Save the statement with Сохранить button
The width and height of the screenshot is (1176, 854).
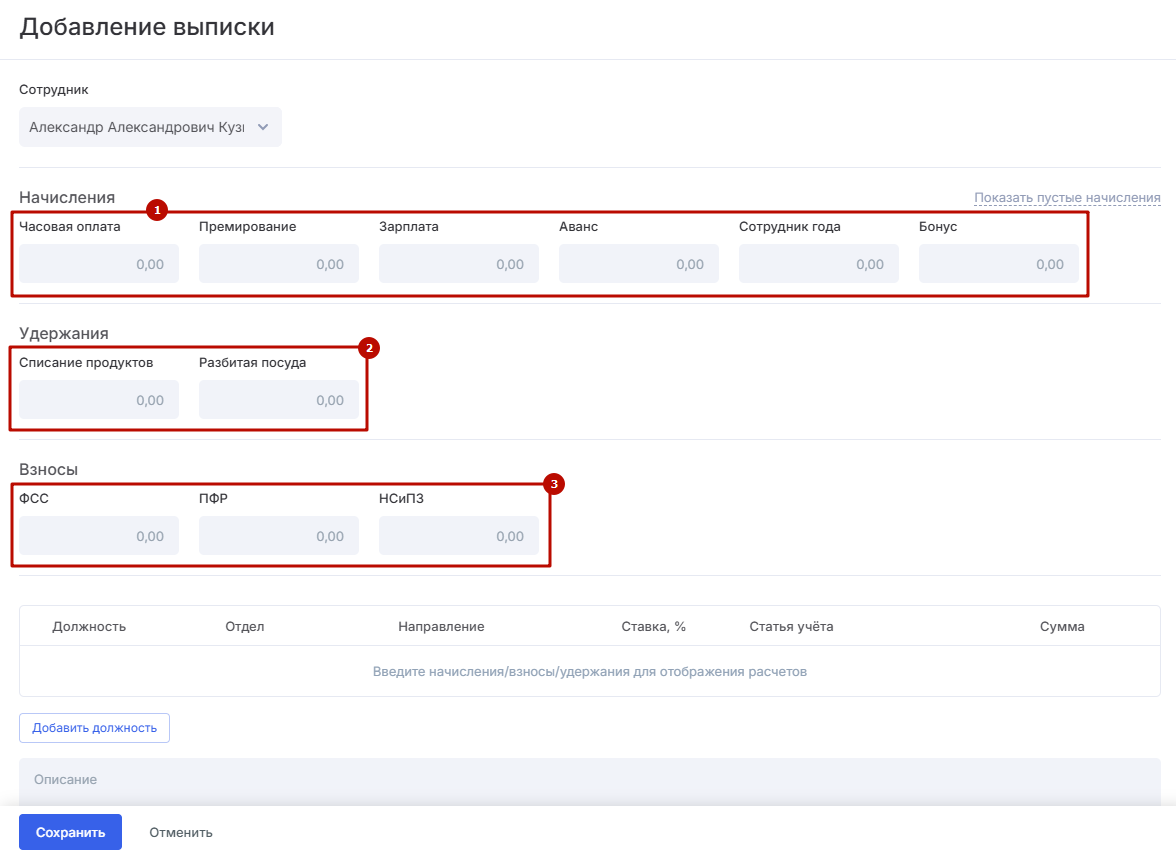click(70, 832)
